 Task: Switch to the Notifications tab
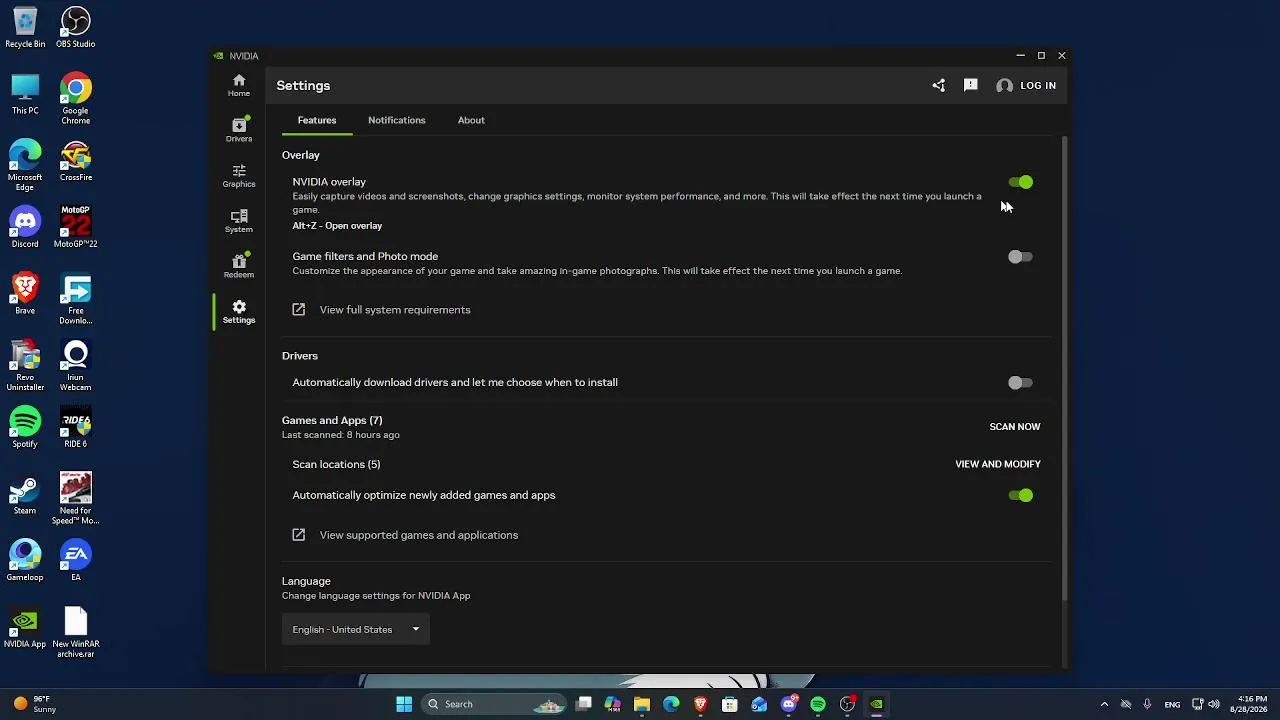[397, 120]
